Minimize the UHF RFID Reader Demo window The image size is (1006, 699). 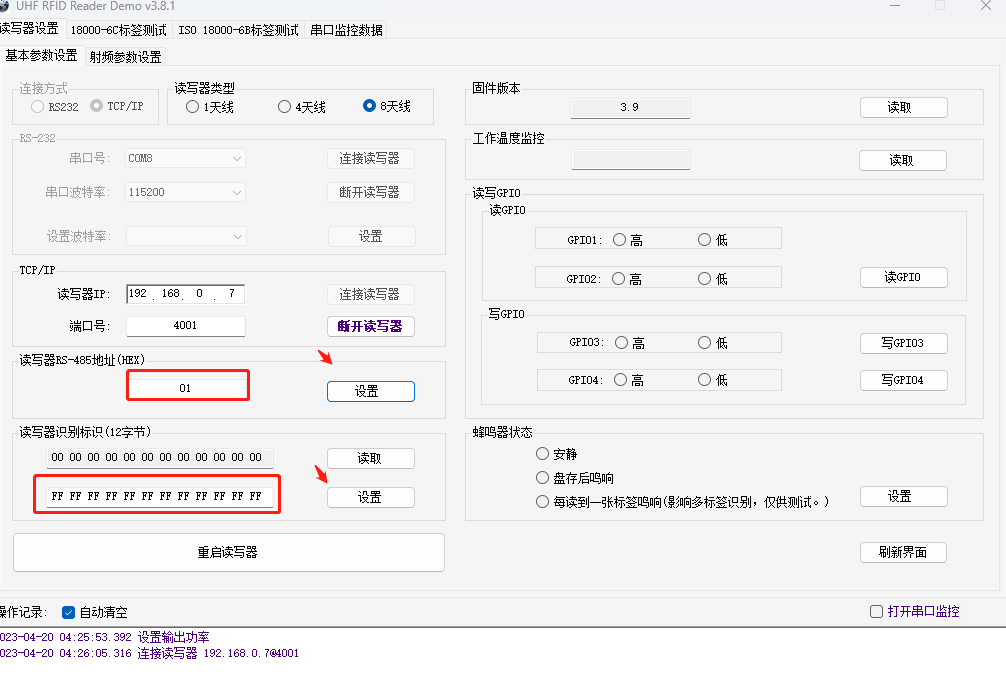click(895, 6)
